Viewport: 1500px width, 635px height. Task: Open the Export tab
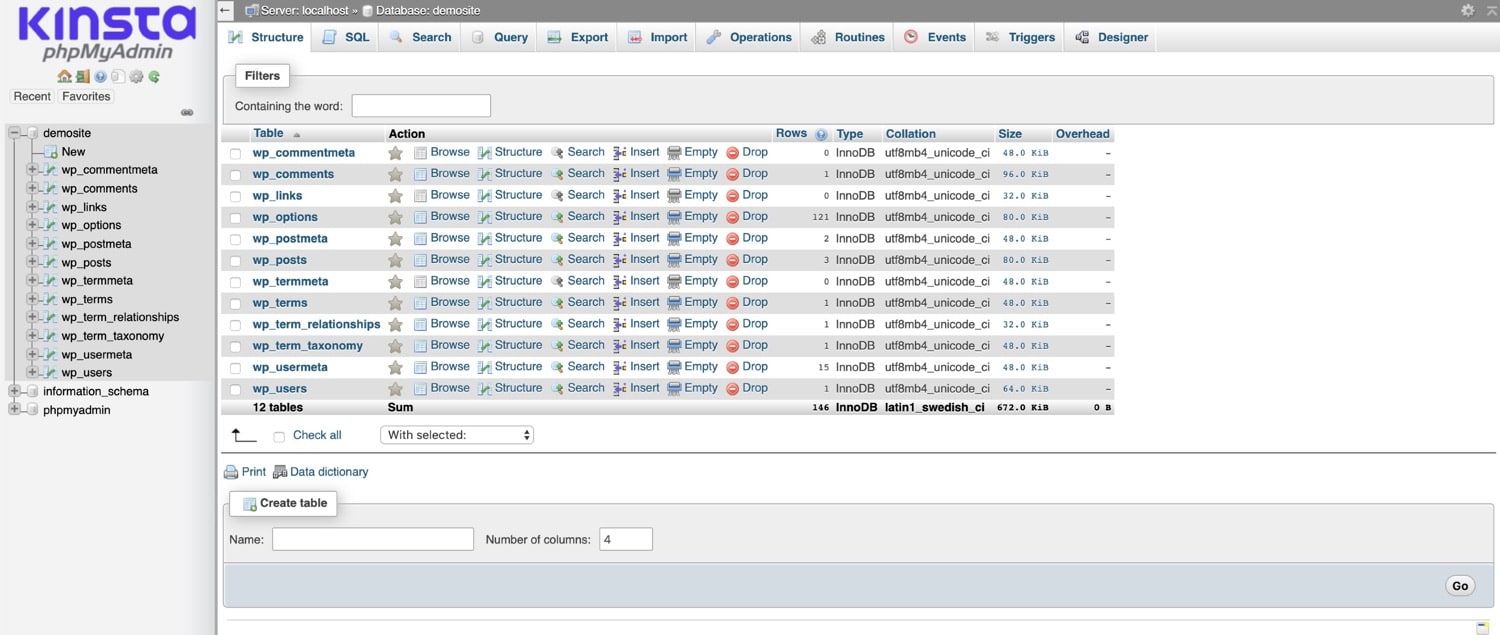tap(577, 37)
